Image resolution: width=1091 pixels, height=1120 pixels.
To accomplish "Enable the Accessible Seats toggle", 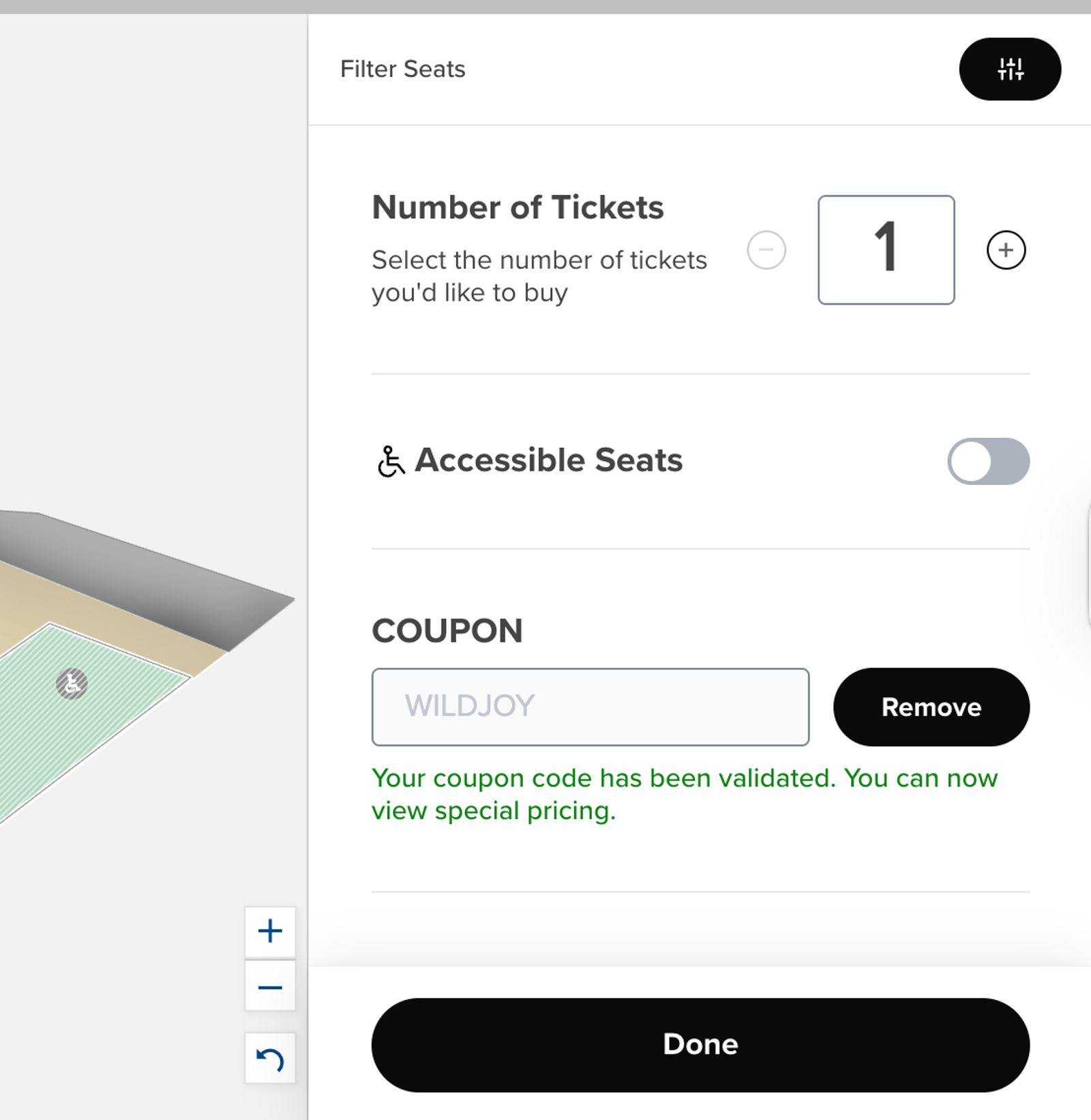I will coord(988,461).
